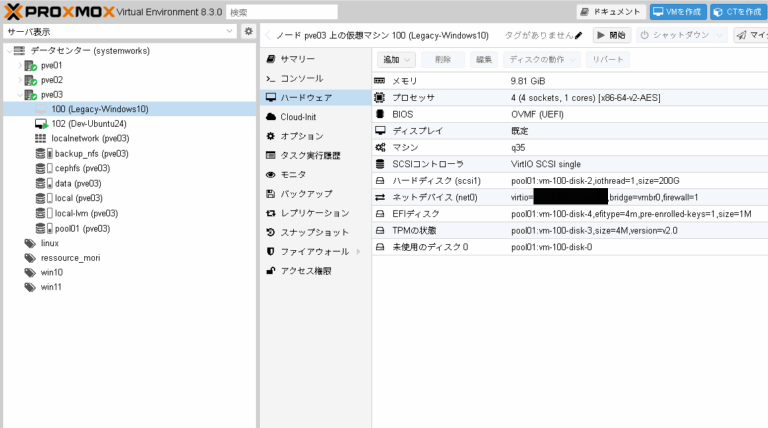Open the バックアップ backup tab
The height and width of the screenshot is (428, 768).
click(x=315, y=194)
